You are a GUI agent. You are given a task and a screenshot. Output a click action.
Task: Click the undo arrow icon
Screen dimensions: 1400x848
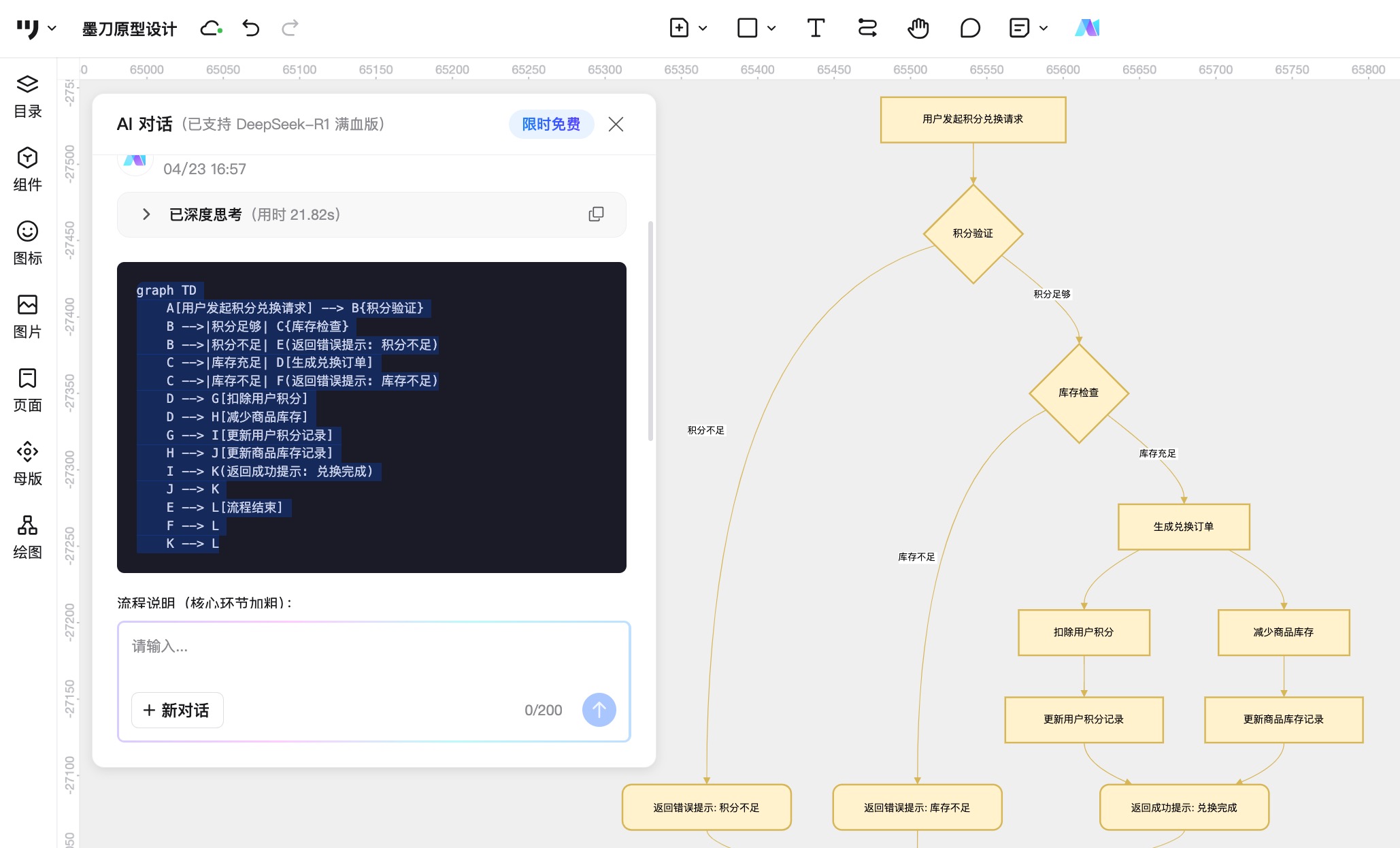coord(251,28)
